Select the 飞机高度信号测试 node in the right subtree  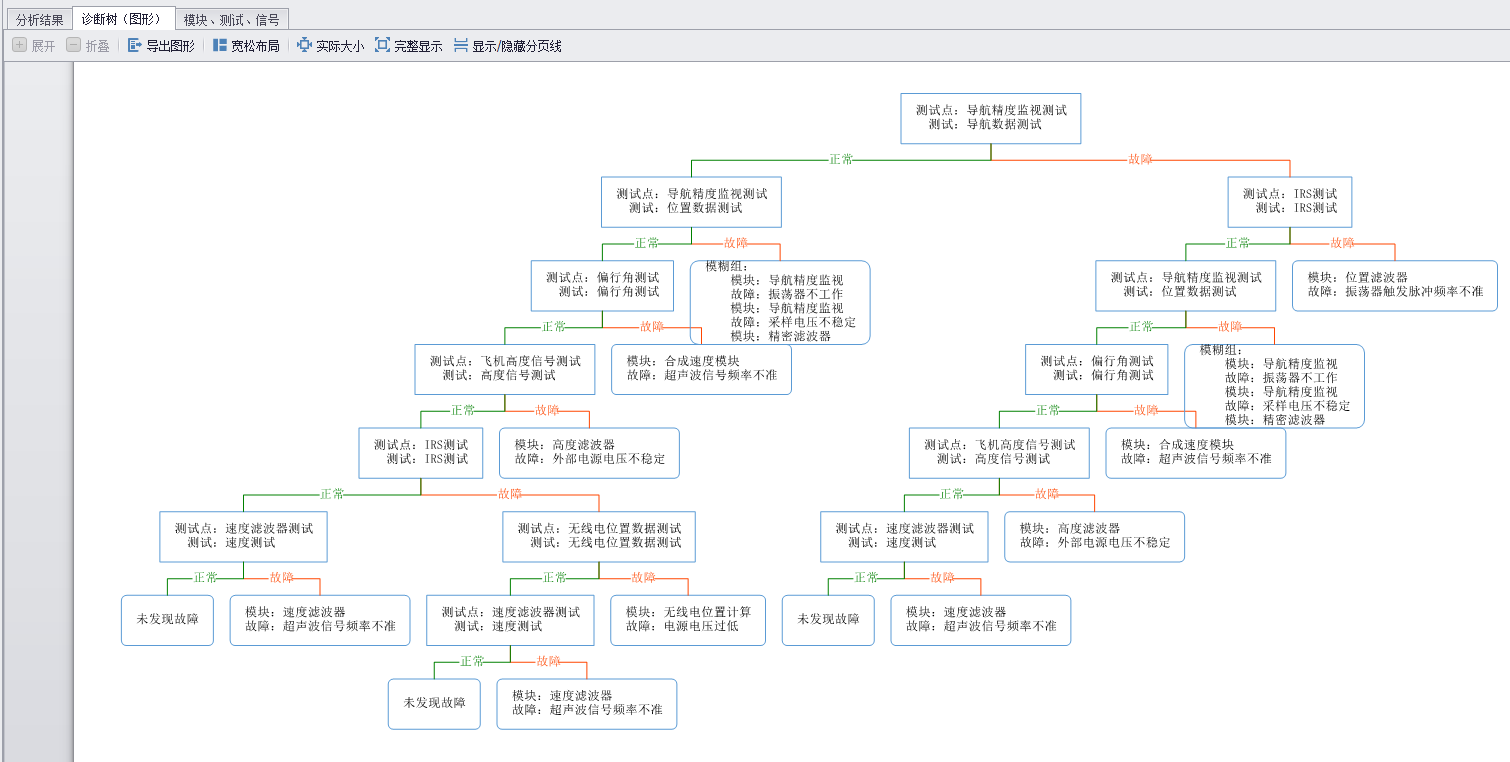click(x=999, y=453)
